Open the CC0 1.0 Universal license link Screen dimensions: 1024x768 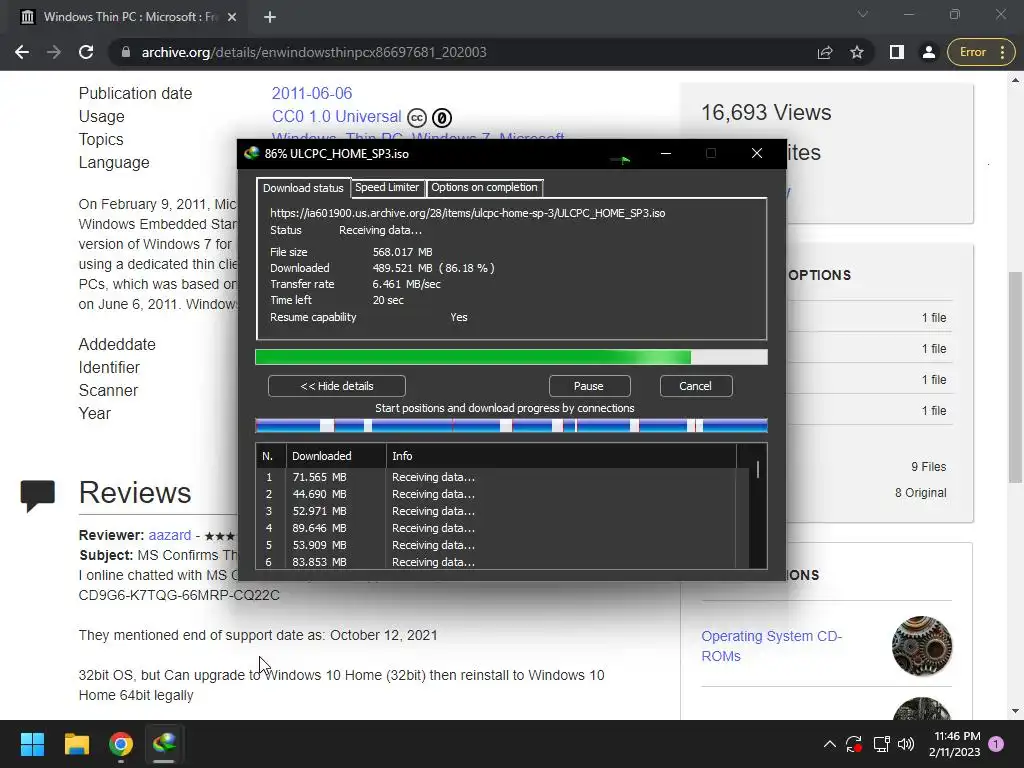point(336,116)
